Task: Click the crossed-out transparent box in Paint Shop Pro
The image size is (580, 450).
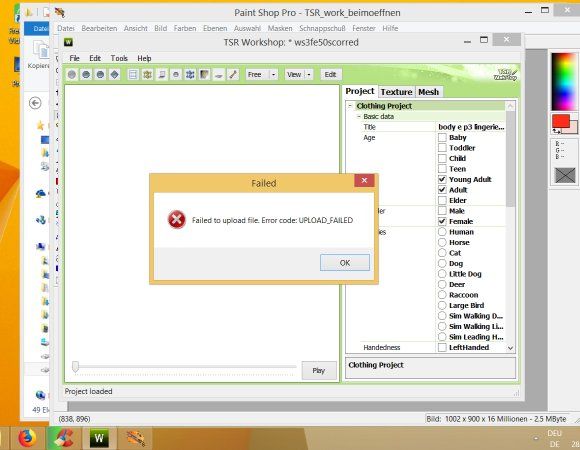Action: pyautogui.click(x=565, y=175)
